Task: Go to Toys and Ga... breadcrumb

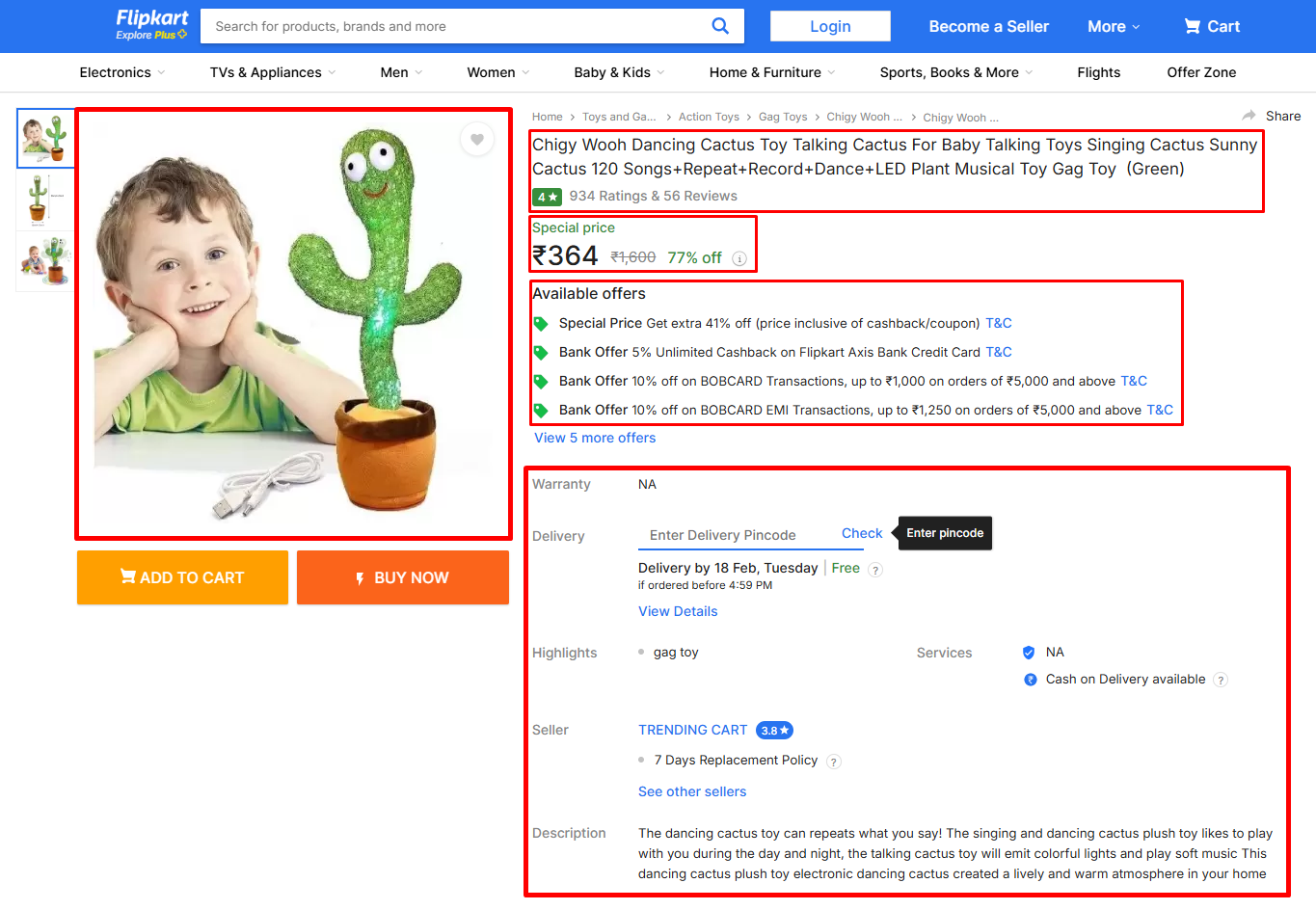Action: coord(619,117)
